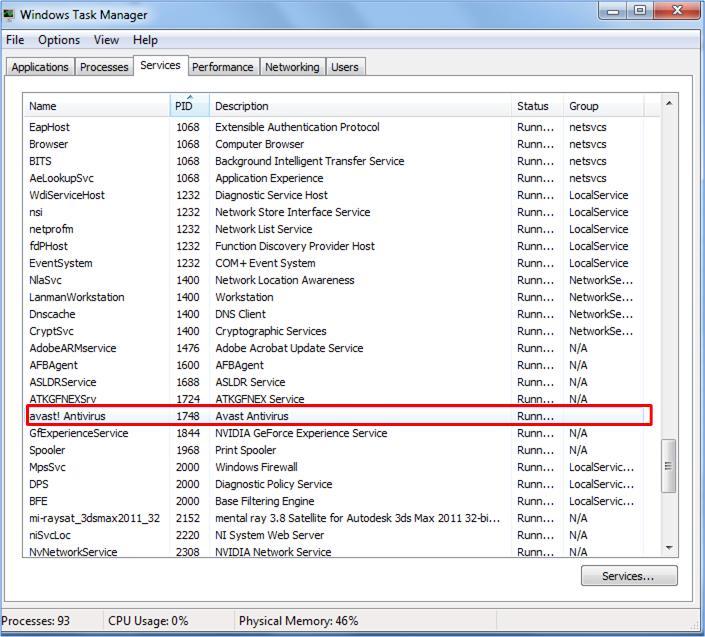The height and width of the screenshot is (637, 705).
Task: Switch to the Performance tab
Action: coord(223,67)
